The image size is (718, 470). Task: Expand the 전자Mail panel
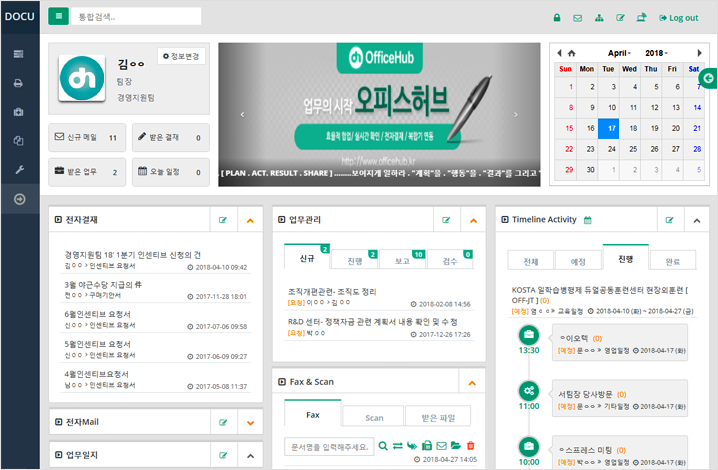(x=250, y=422)
